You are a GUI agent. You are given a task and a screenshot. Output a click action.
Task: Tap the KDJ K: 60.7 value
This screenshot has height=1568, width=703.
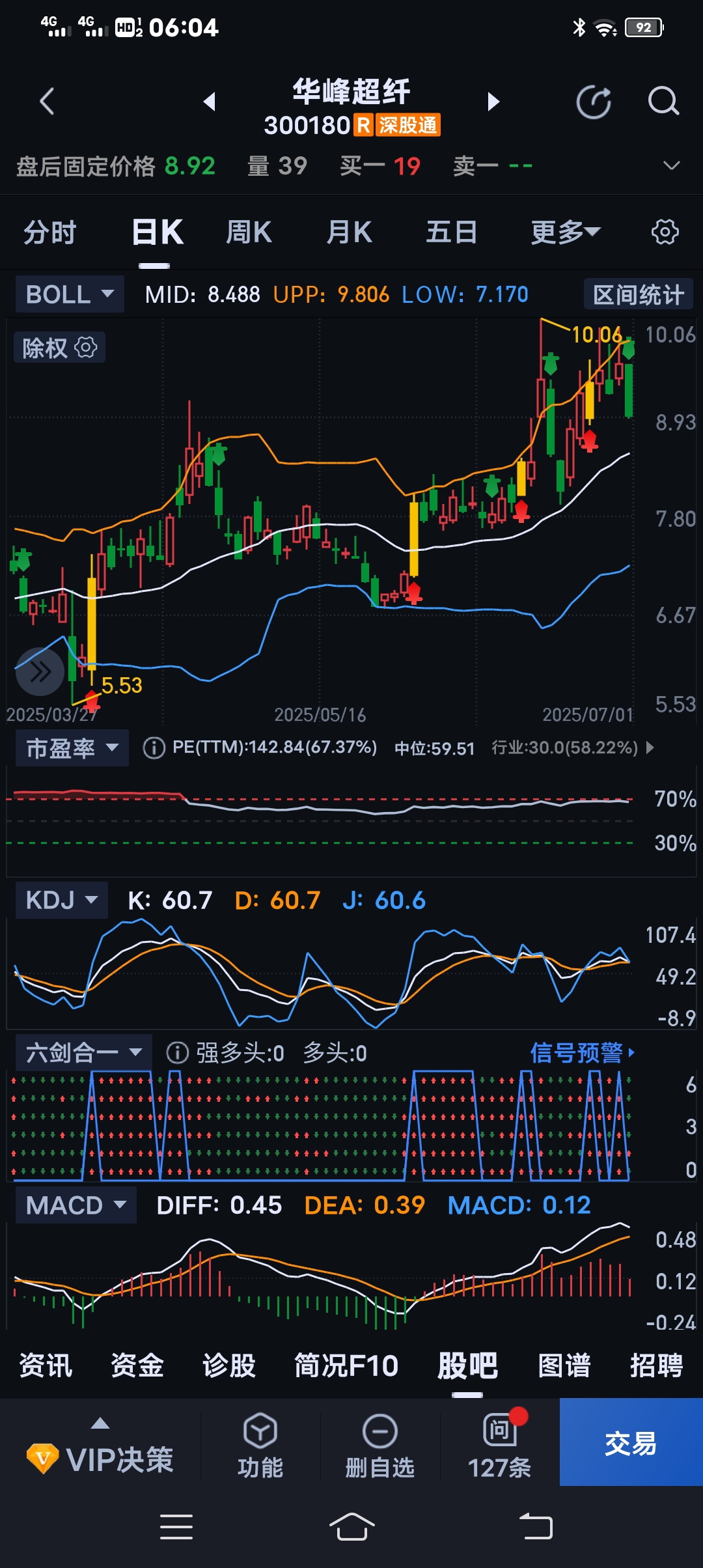(x=170, y=901)
